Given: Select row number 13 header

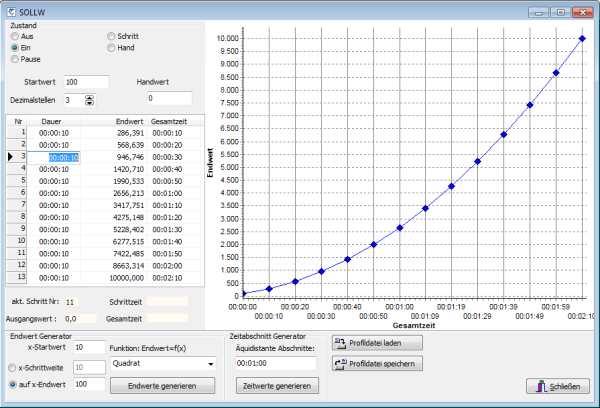Looking at the screenshot, I should point(17,277).
